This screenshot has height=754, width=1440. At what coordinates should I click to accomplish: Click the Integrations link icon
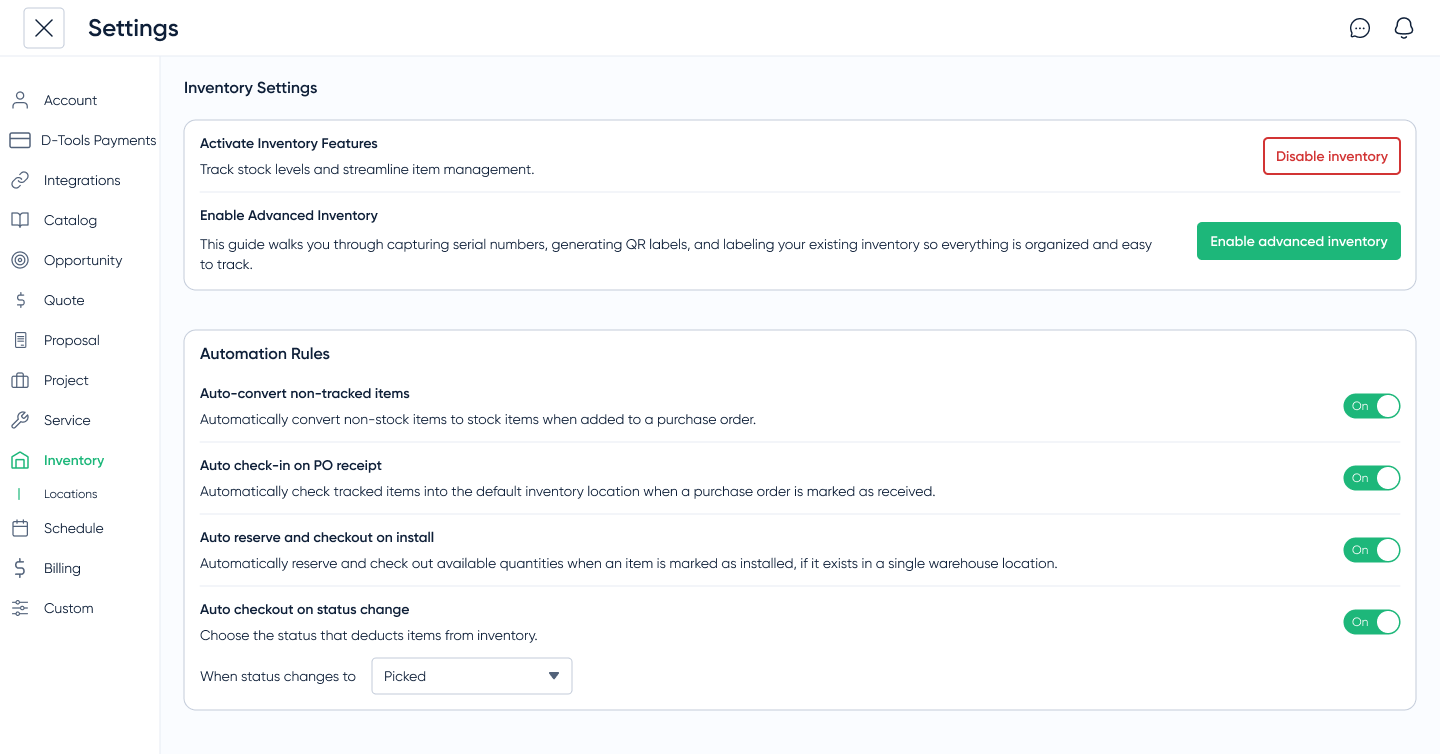tap(19, 180)
